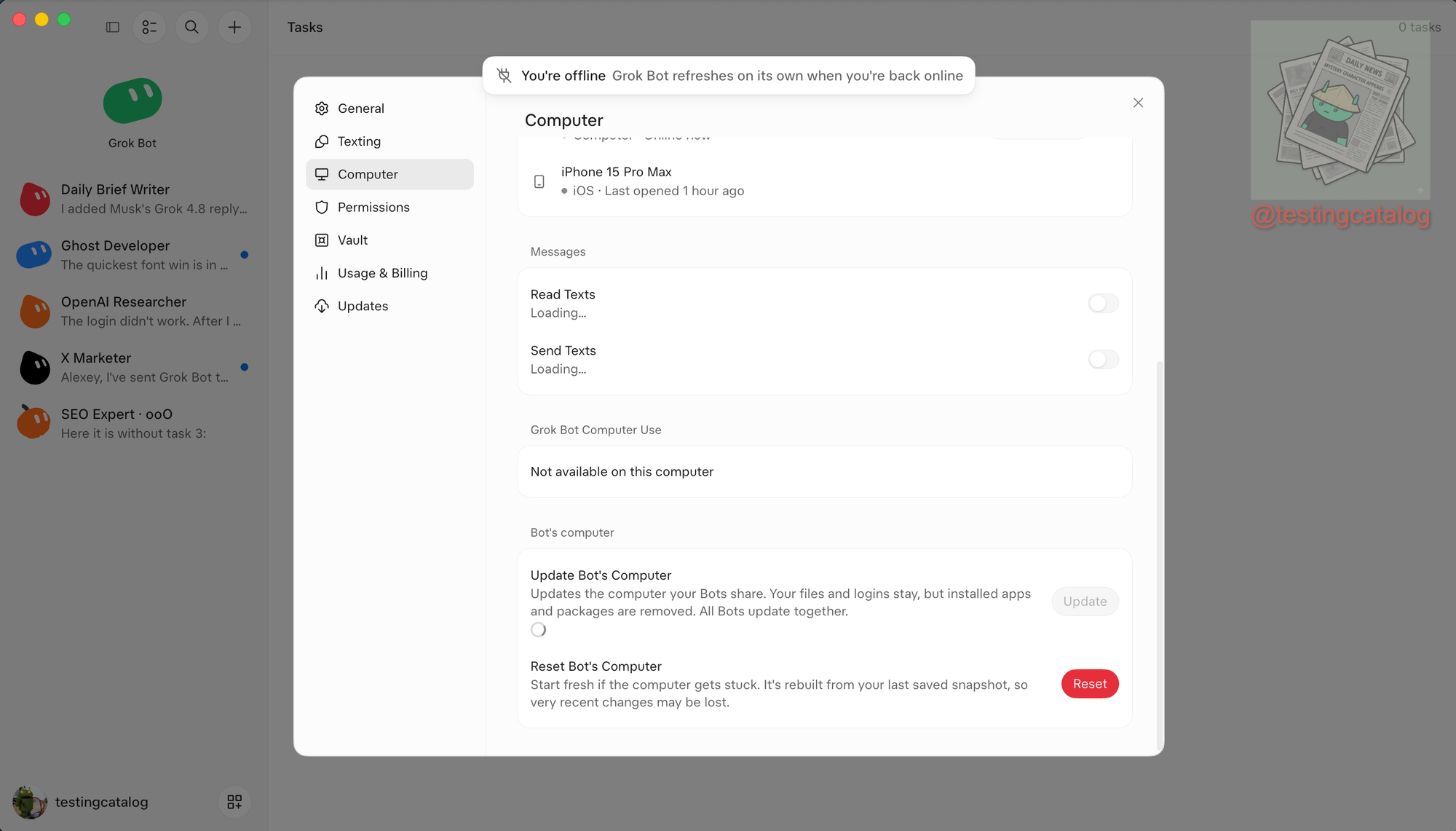
Task: Open the X Marketer conversation
Action: [x=134, y=367]
